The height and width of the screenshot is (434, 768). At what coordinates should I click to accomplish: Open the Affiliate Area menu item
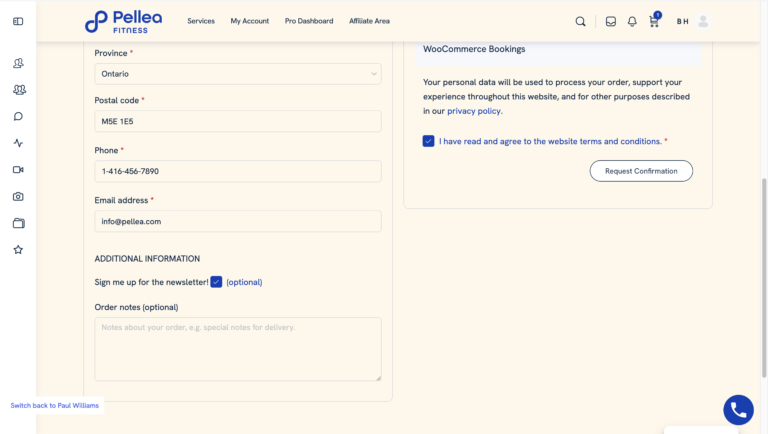369,21
